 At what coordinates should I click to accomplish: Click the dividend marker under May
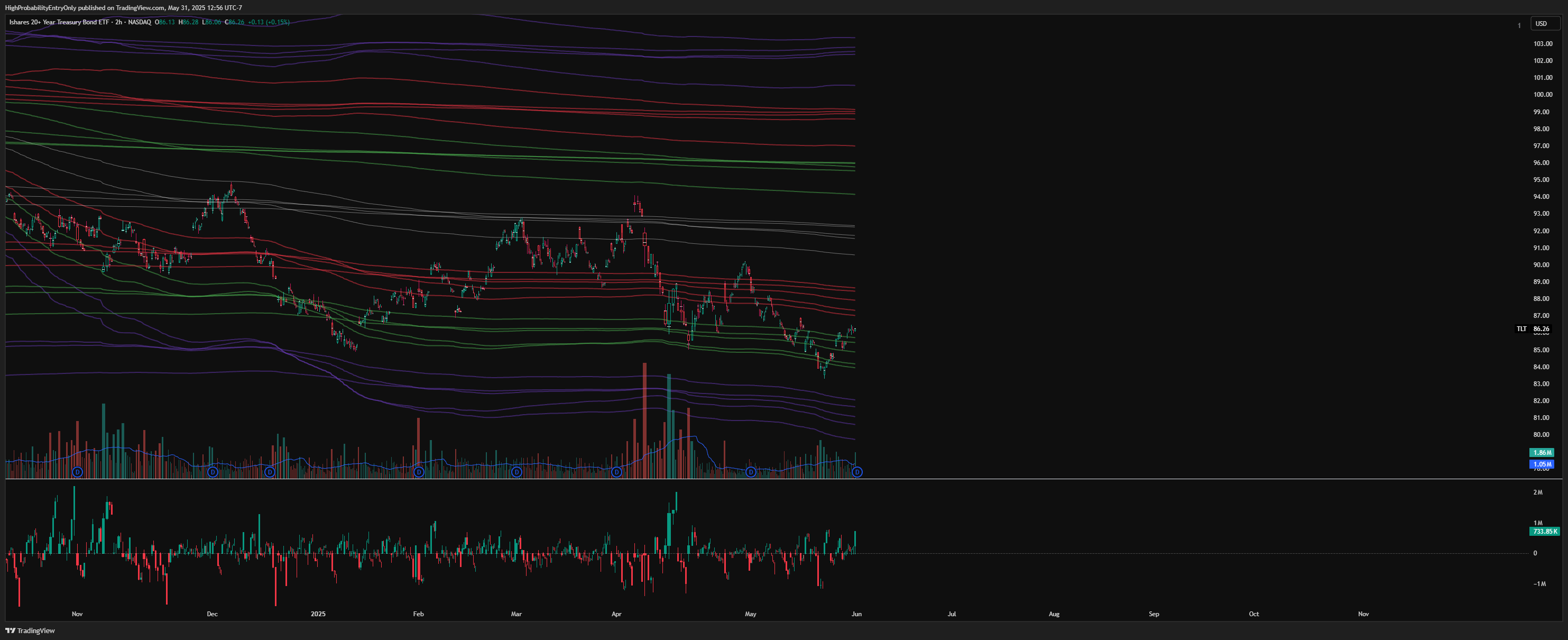click(x=751, y=472)
